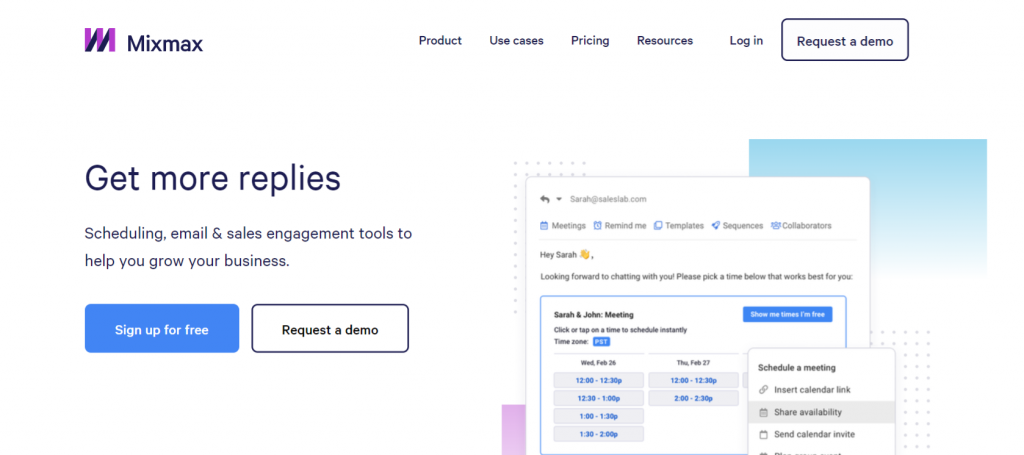The height and width of the screenshot is (455, 1024).
Task: Click the 'Get more replies' heading
Action: coord(213,178)
